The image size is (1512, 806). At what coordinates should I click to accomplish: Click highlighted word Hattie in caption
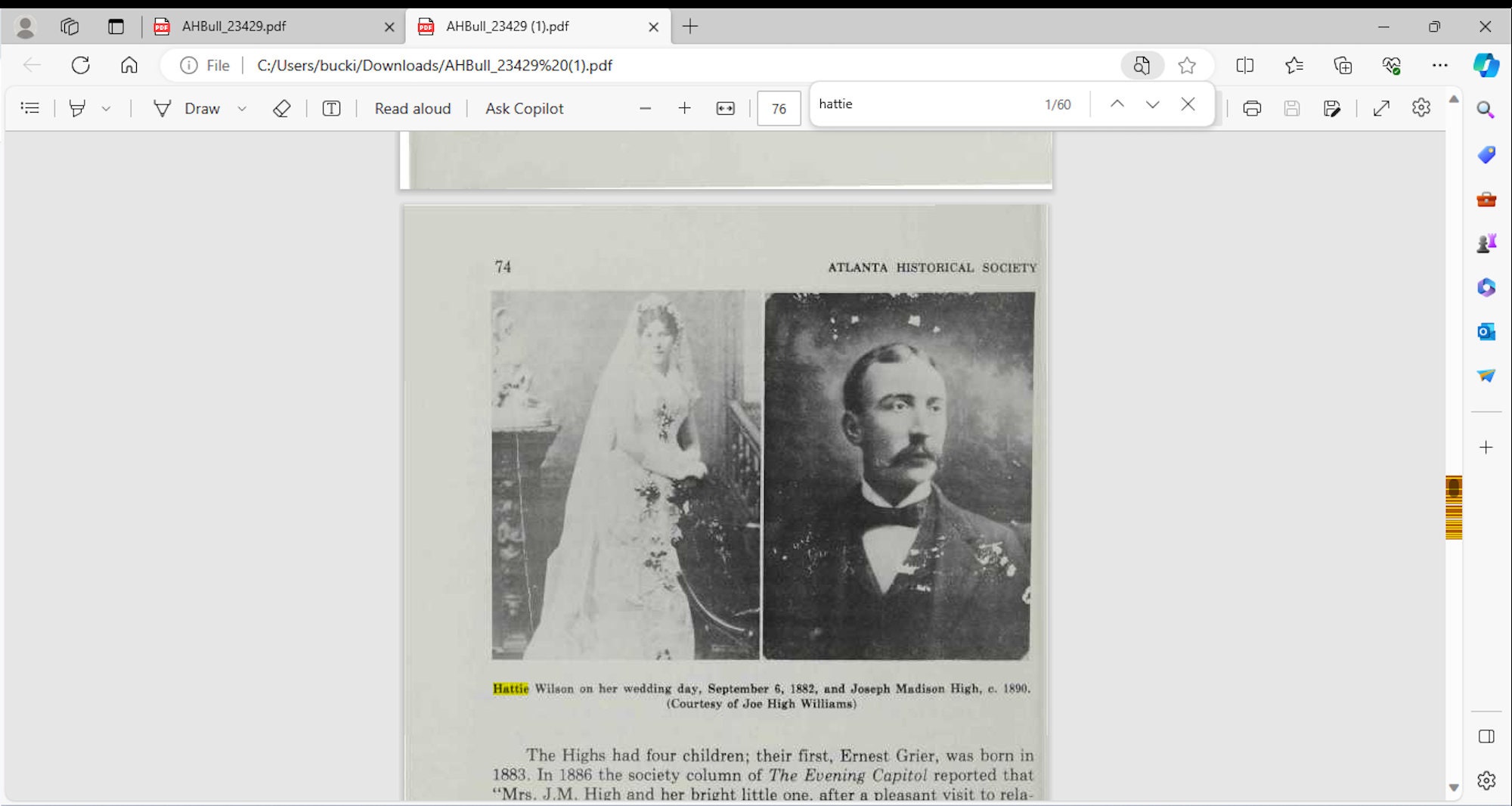pos(511,688)
